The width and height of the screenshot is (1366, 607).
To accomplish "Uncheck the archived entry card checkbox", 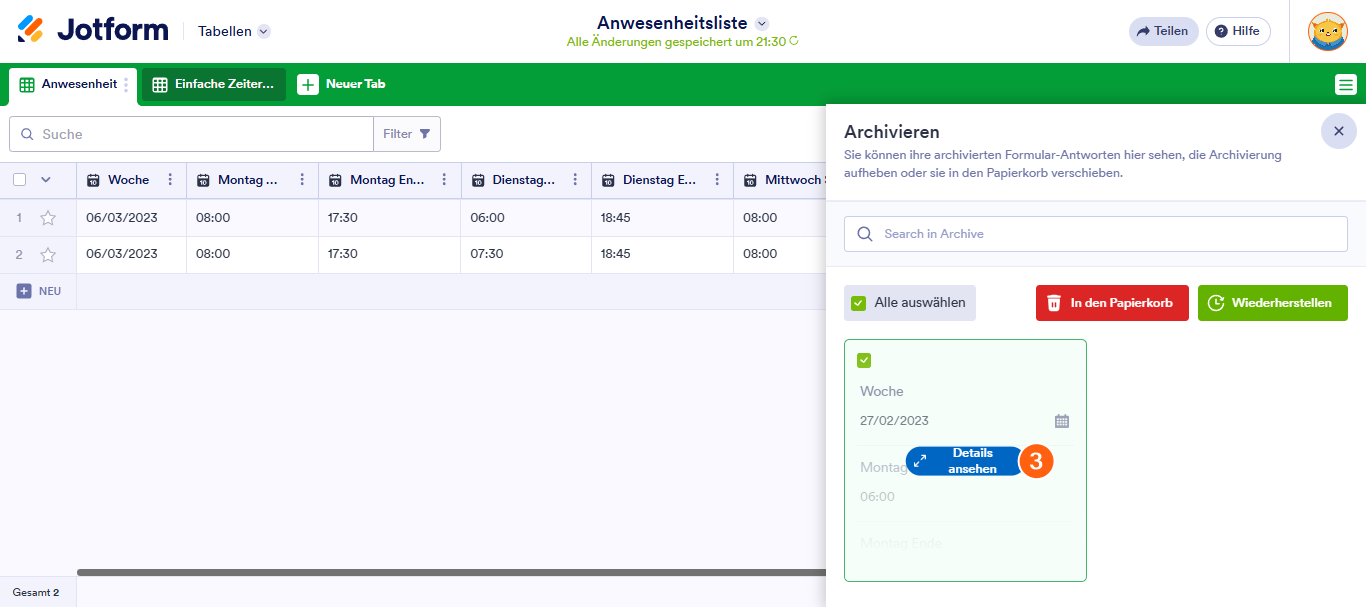I will (x=865, y=361).
